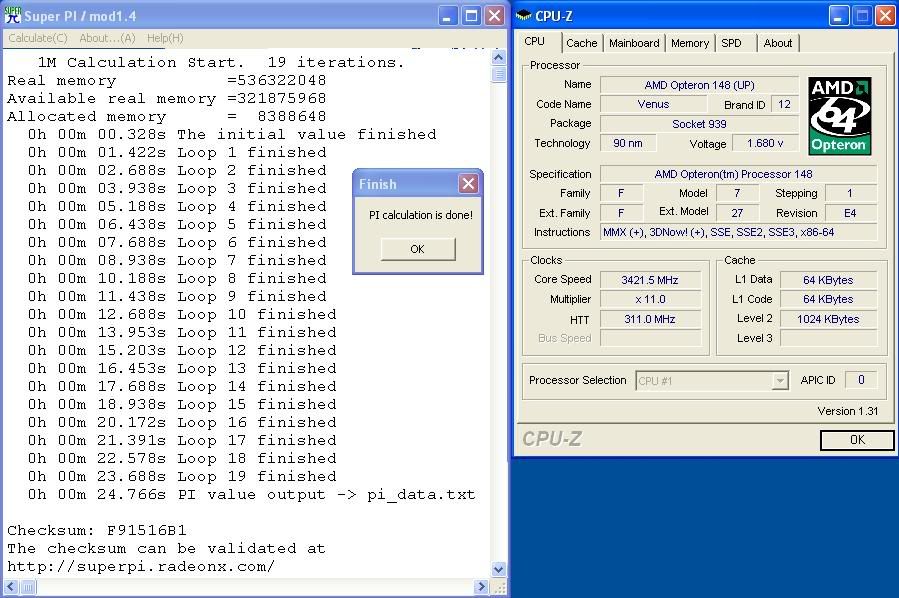Click the Super PI vertical scrollbar thumb
Screen dimensions: 899x598
tap(499, 75)
